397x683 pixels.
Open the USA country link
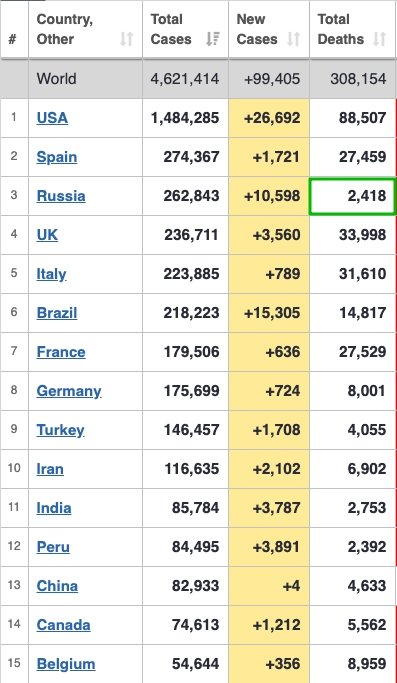pos(52,118)
